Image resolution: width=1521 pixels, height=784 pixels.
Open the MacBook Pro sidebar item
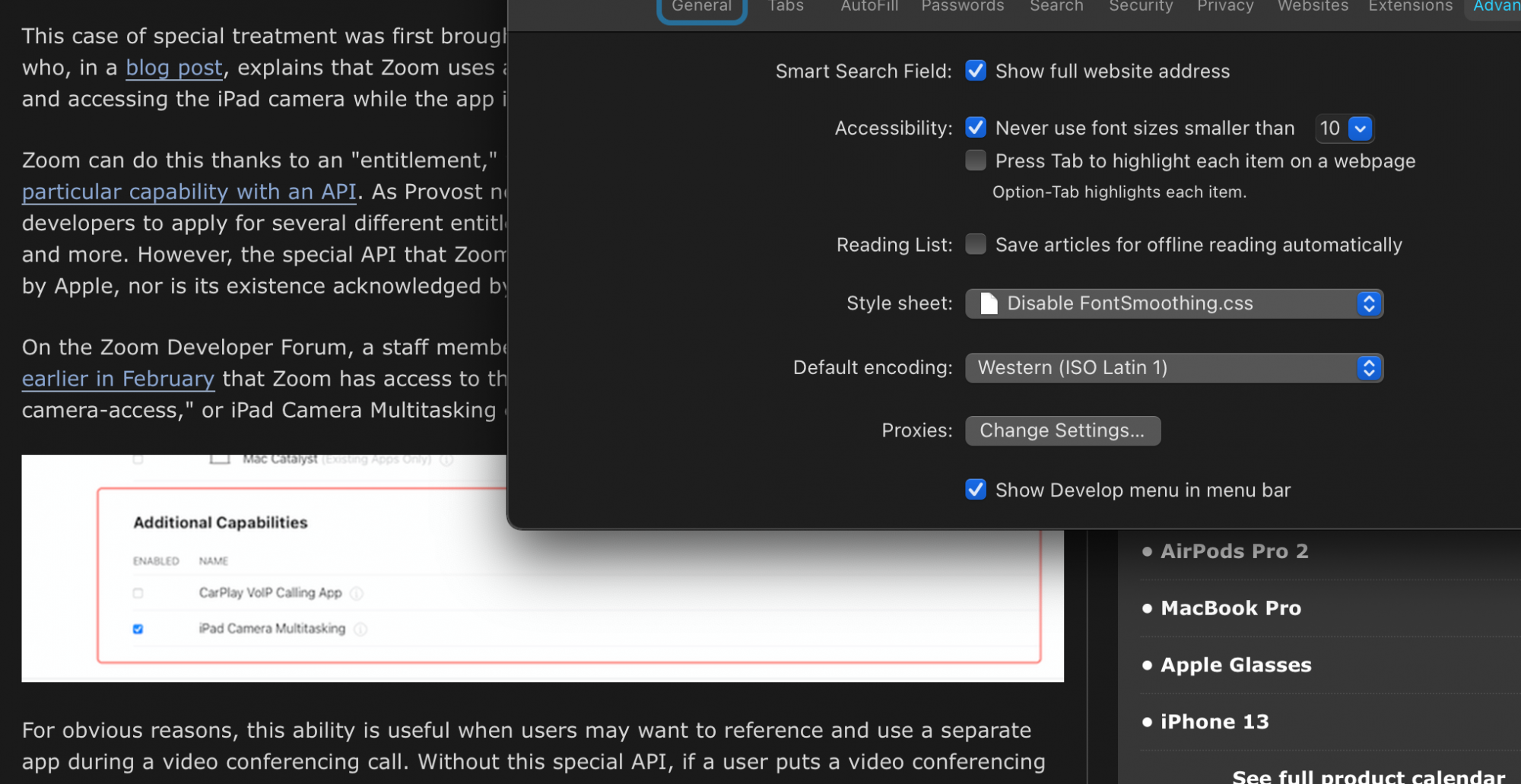click(x=1230, y=608)
